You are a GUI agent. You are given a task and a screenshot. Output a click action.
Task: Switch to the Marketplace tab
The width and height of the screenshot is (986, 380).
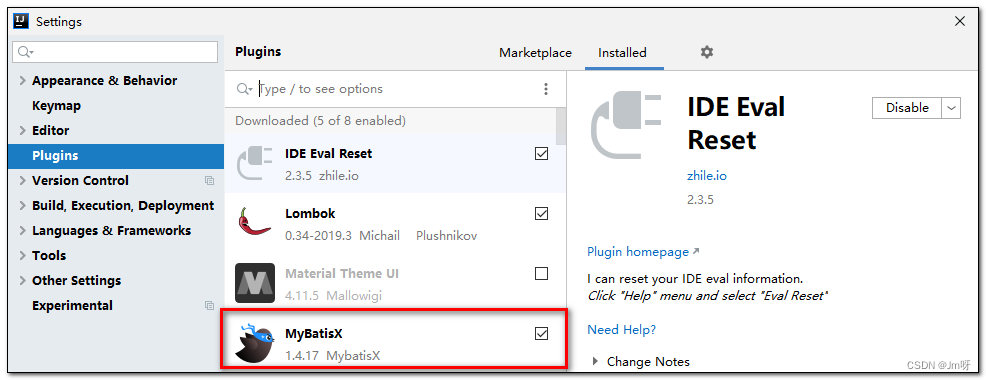(x=535, y=53)
